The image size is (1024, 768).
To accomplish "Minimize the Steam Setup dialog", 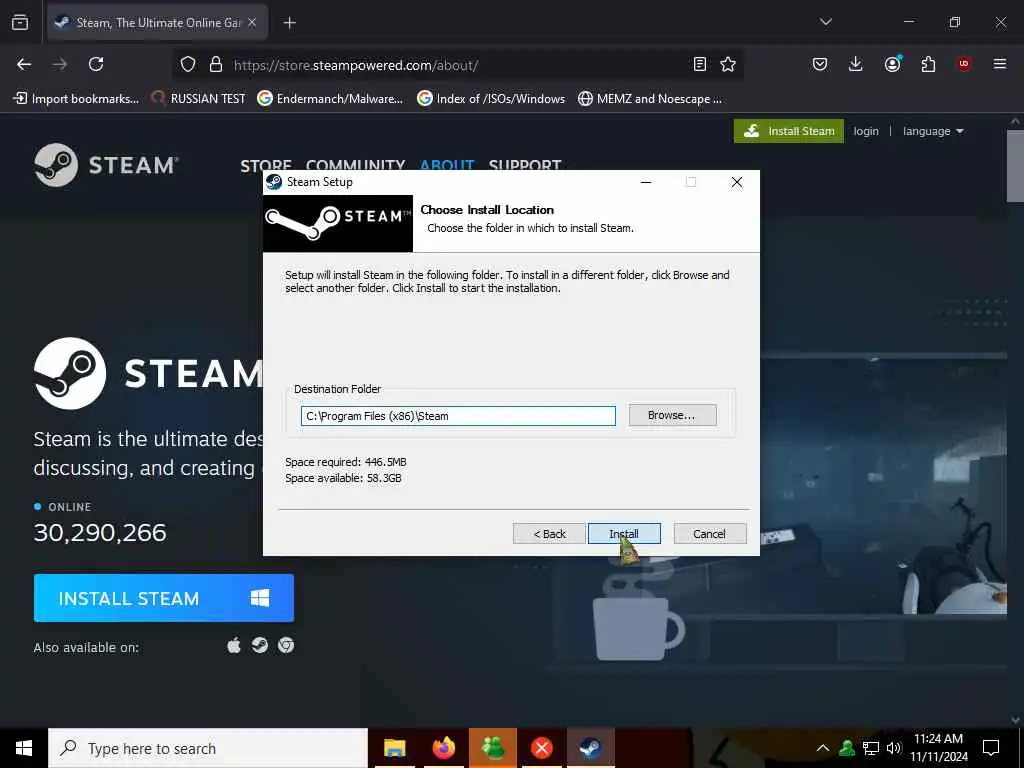I will click(646, 182).
